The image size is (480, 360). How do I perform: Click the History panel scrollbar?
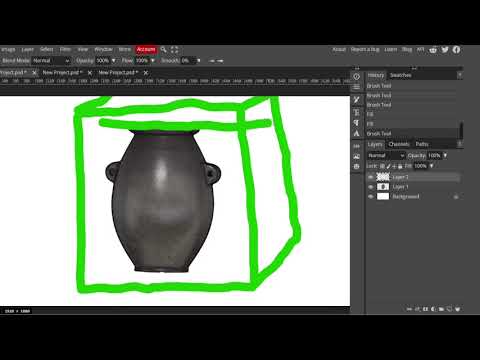461,131
